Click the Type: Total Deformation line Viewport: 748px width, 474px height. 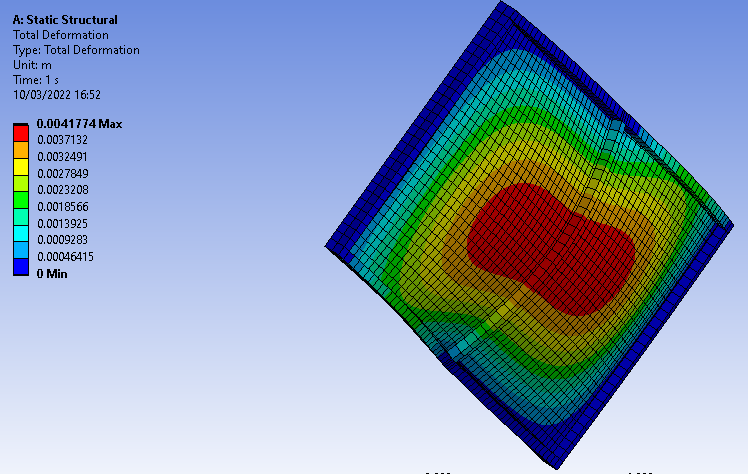76,50
